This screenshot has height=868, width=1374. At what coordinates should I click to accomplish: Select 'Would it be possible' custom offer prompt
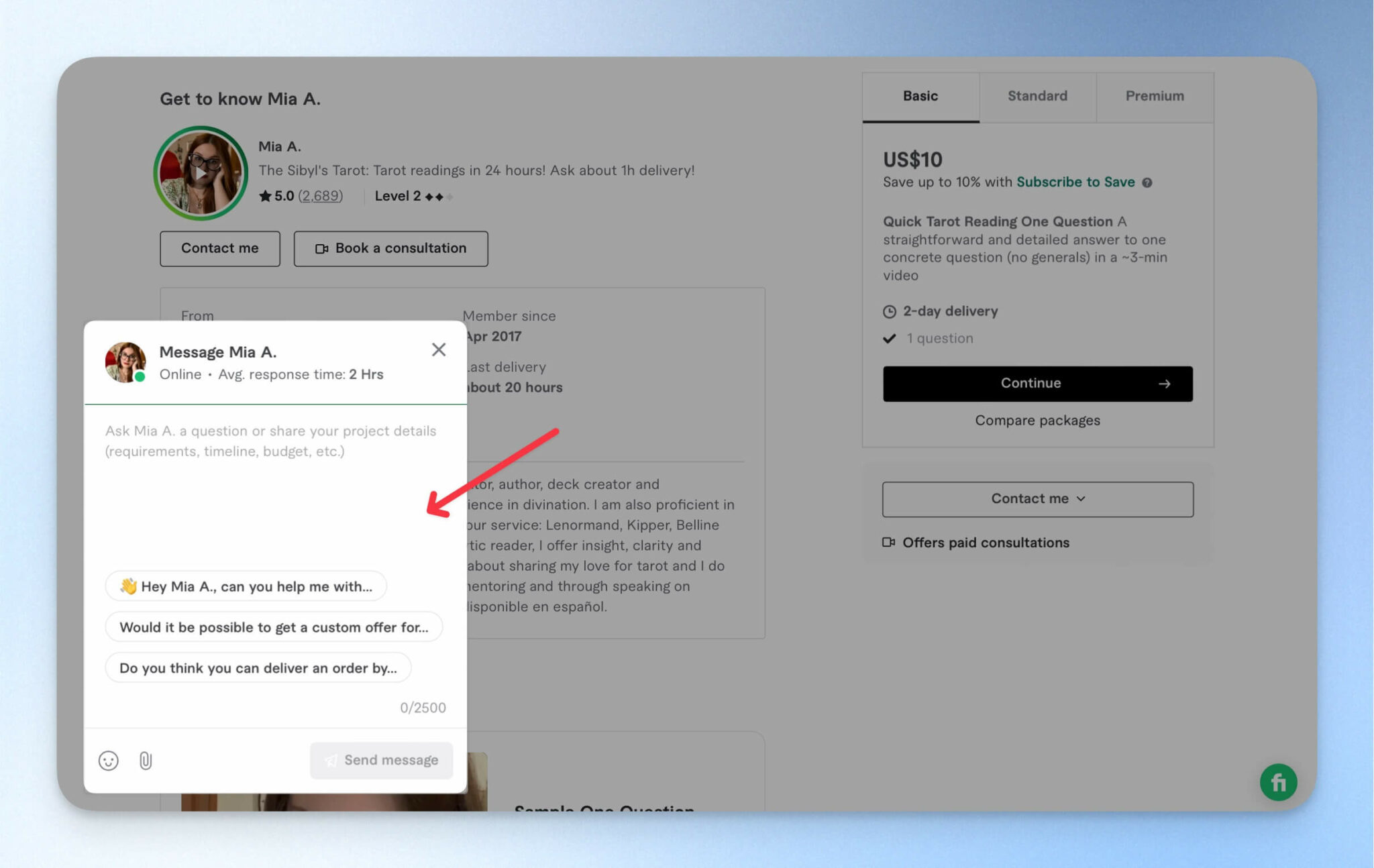coord(273,627)
